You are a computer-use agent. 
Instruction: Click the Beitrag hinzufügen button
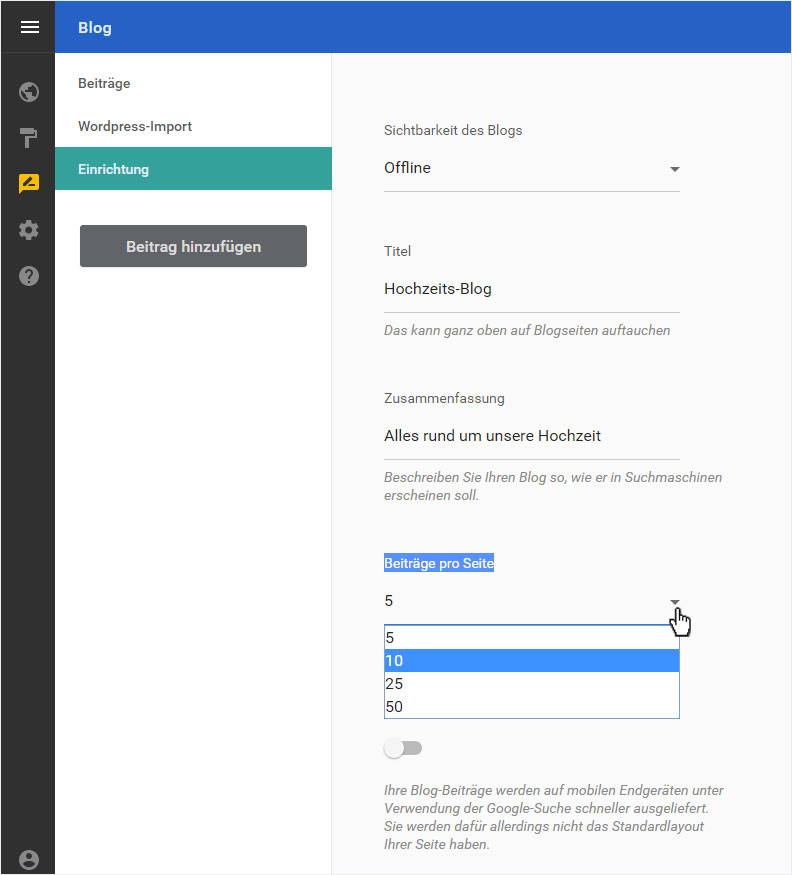pyautogui.click(x=193, y=246)
